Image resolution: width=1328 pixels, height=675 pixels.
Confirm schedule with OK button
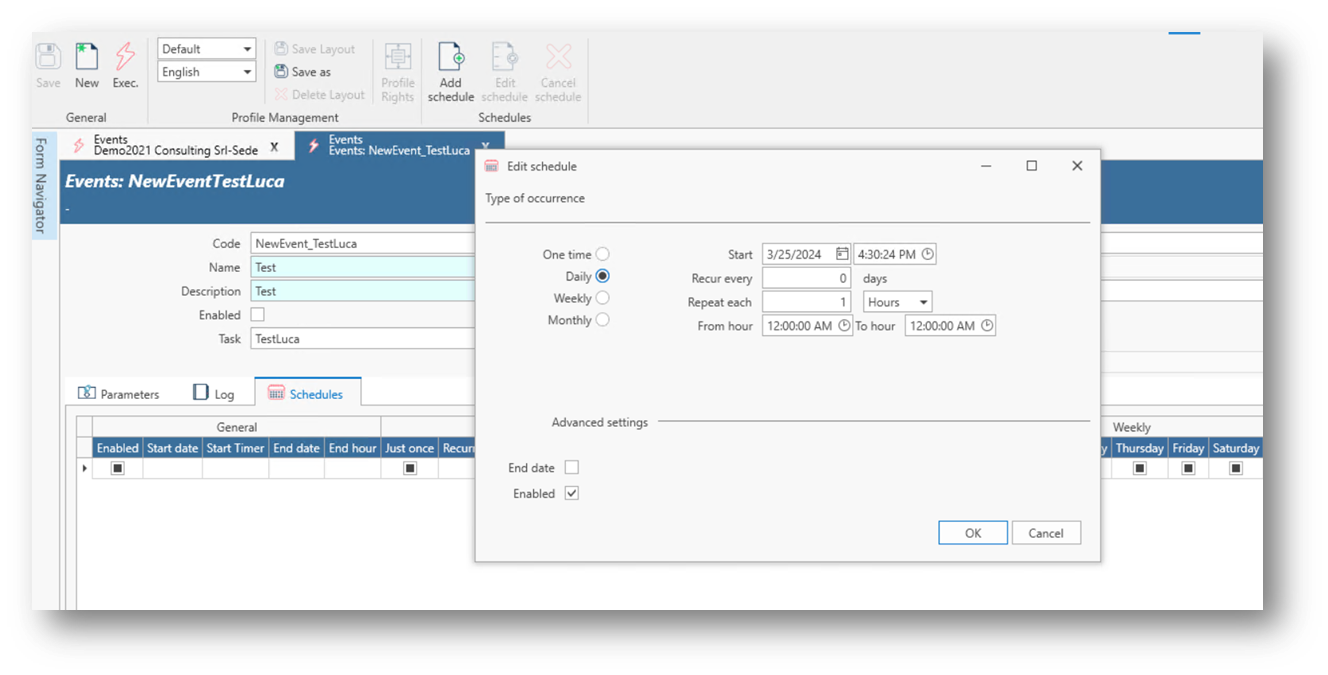pyautogui.click(x=972, y=533)
